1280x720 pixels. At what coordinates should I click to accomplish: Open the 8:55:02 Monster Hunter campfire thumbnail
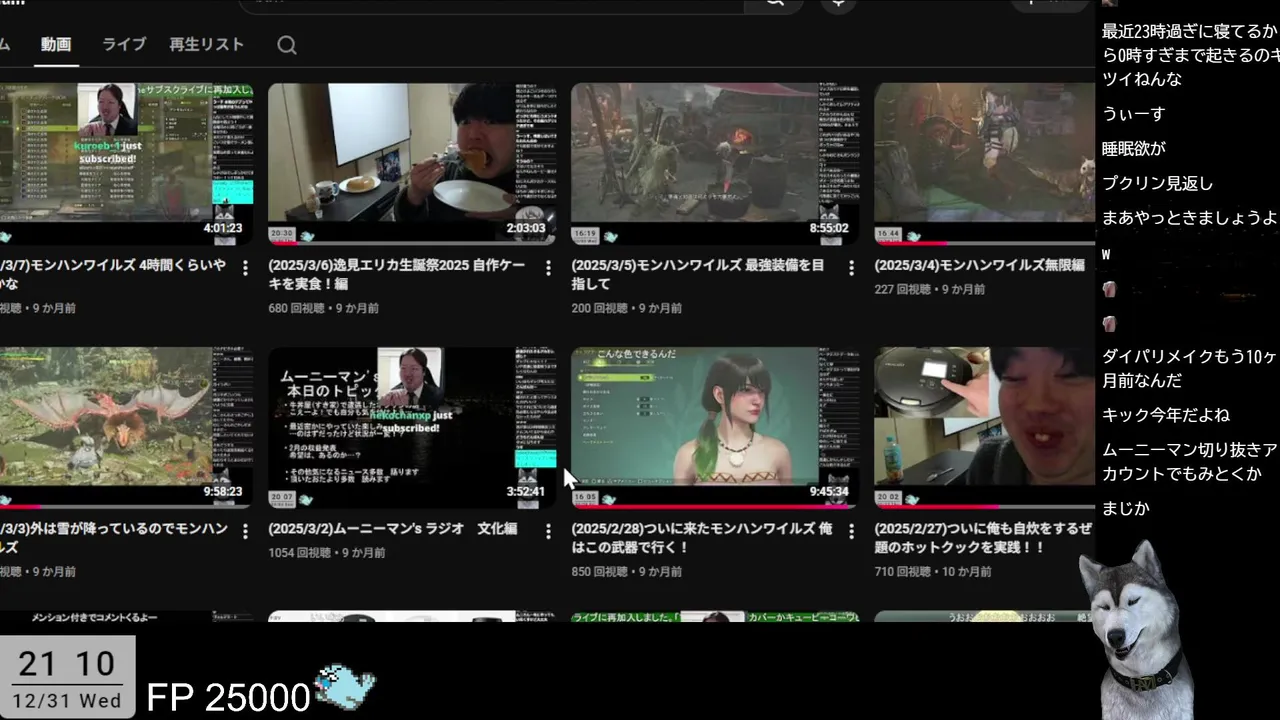(x=715, y=163)
